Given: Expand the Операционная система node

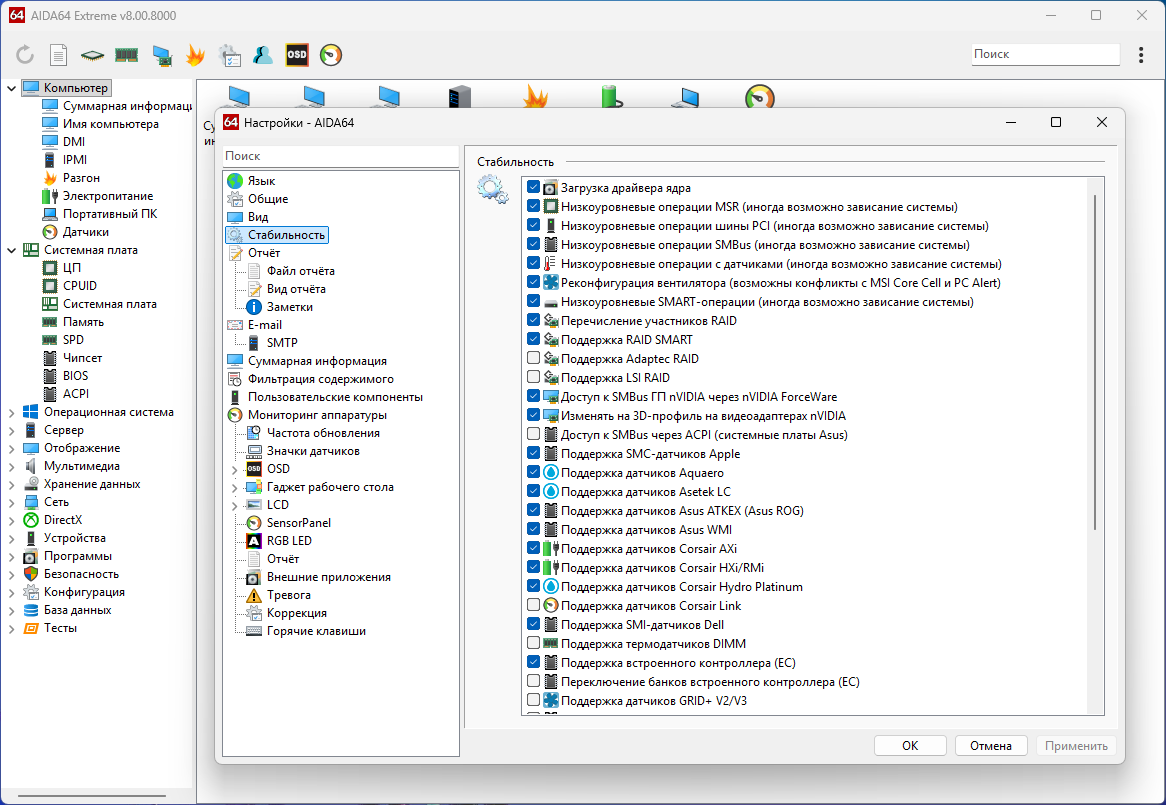Looking at the screenshot, I should 11,412.
